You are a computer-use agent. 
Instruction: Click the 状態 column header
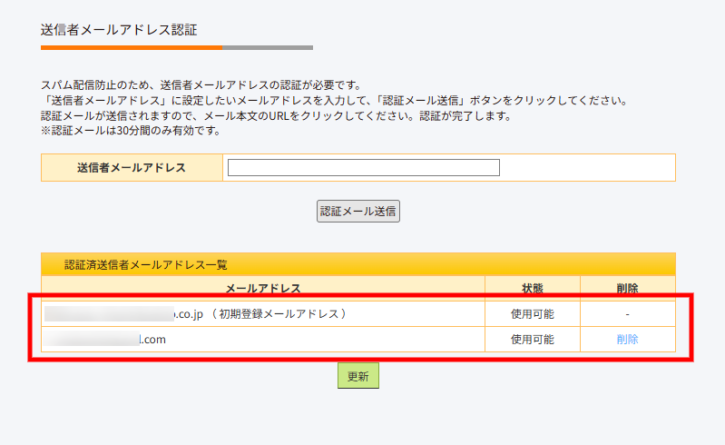coord(532,288)
